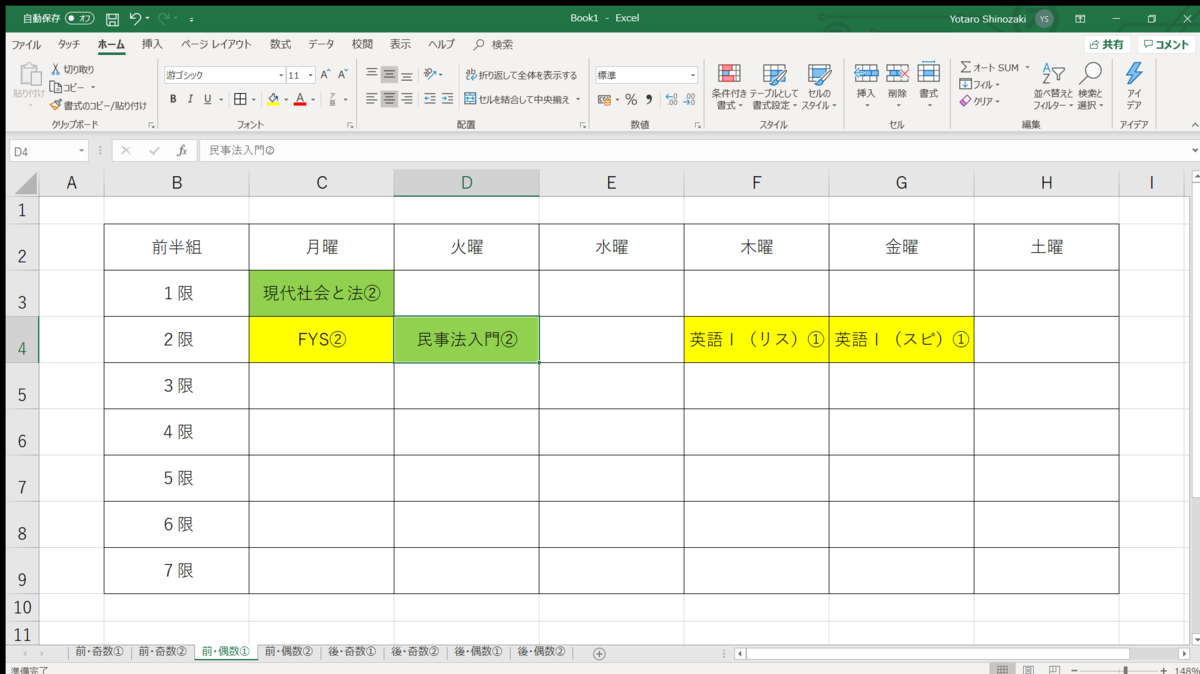Click the Cut (切り取り) scissors icon
The width and height of the screenshot is (1200, 674).
click(56, 70)
